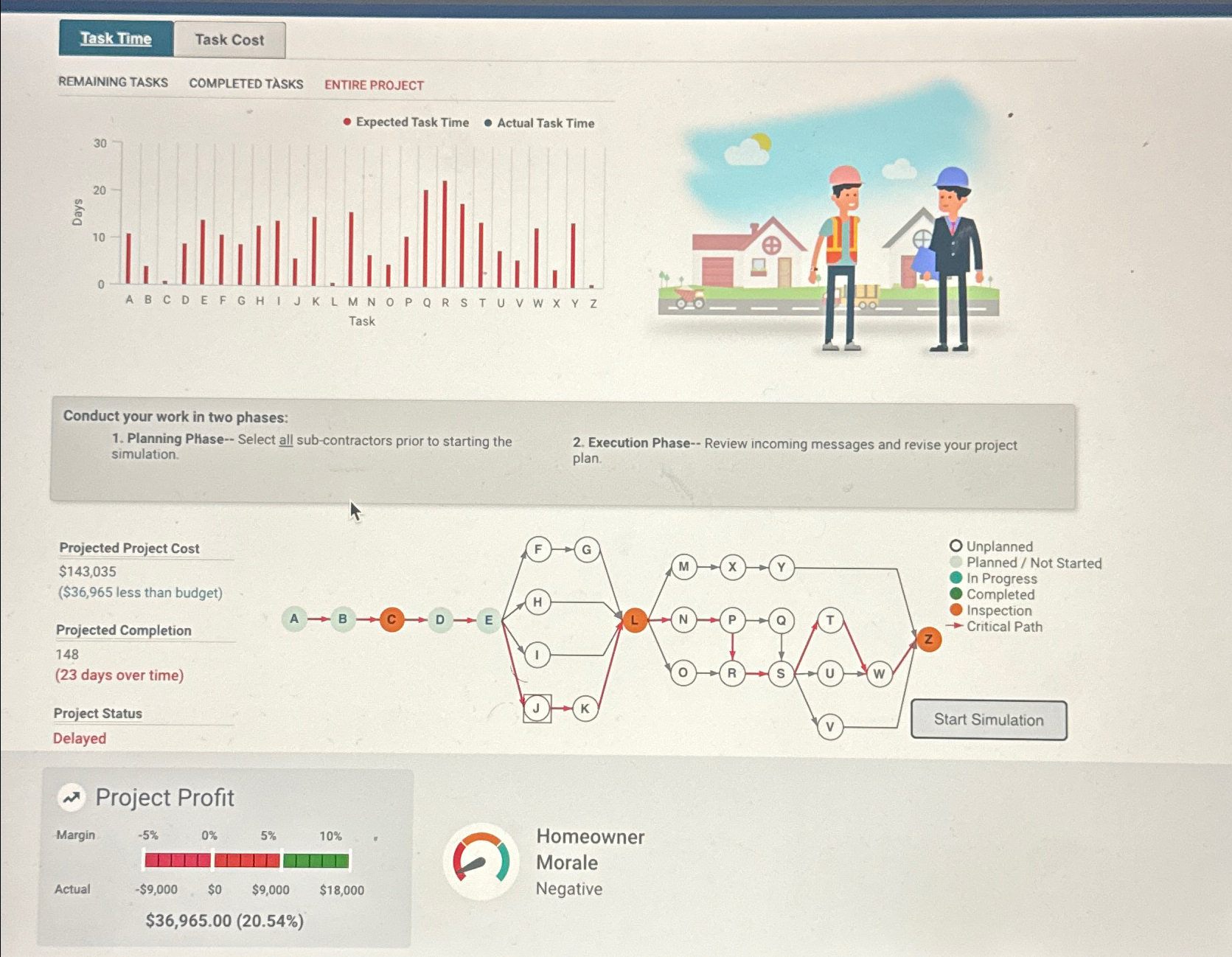Switch to the Task Cost tab
Screen dimensions: 1232x957
(x=229, y=40)
